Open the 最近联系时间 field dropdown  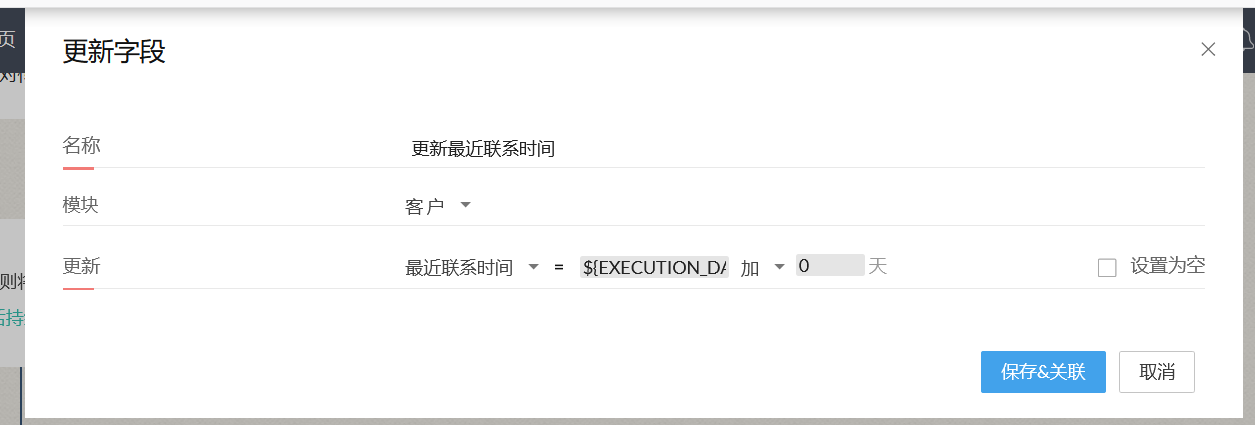click(459, 268)
